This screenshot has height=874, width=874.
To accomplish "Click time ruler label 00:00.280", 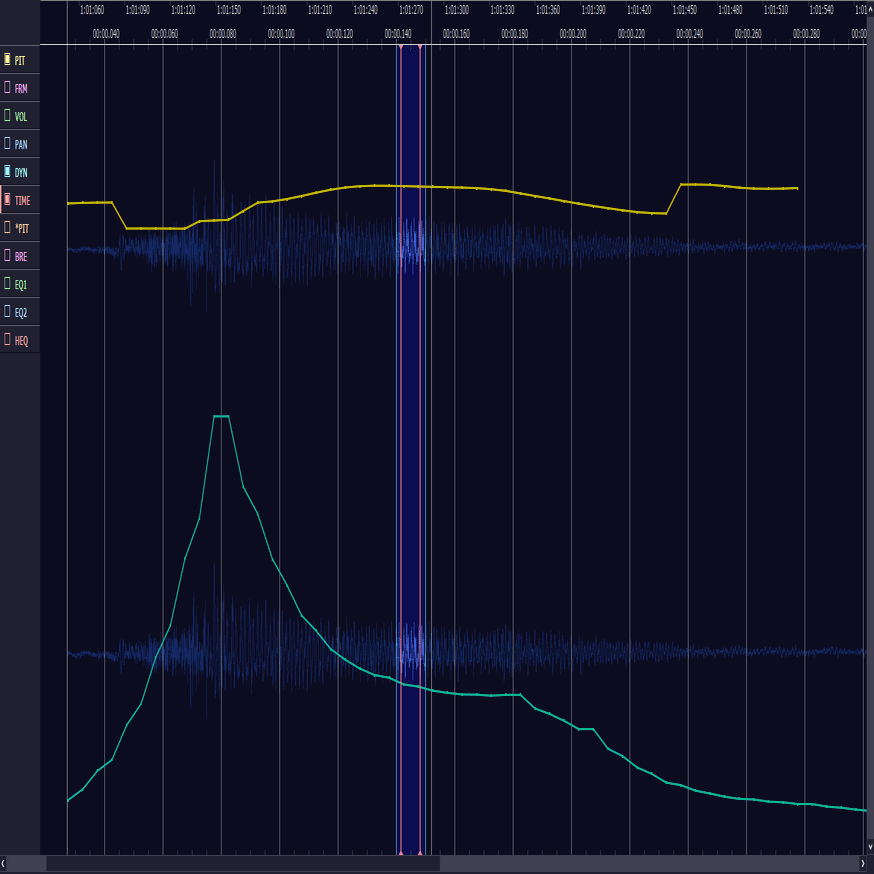I will coord(806,34).
